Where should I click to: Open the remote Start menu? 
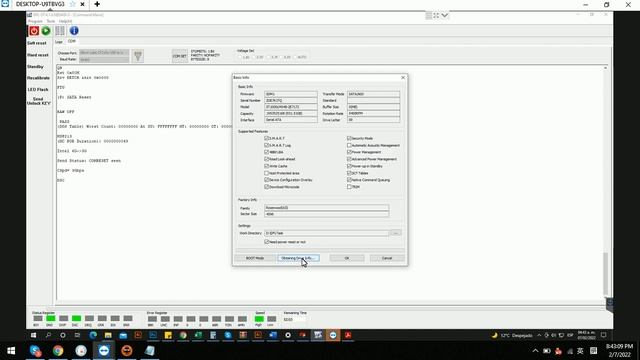33,335
